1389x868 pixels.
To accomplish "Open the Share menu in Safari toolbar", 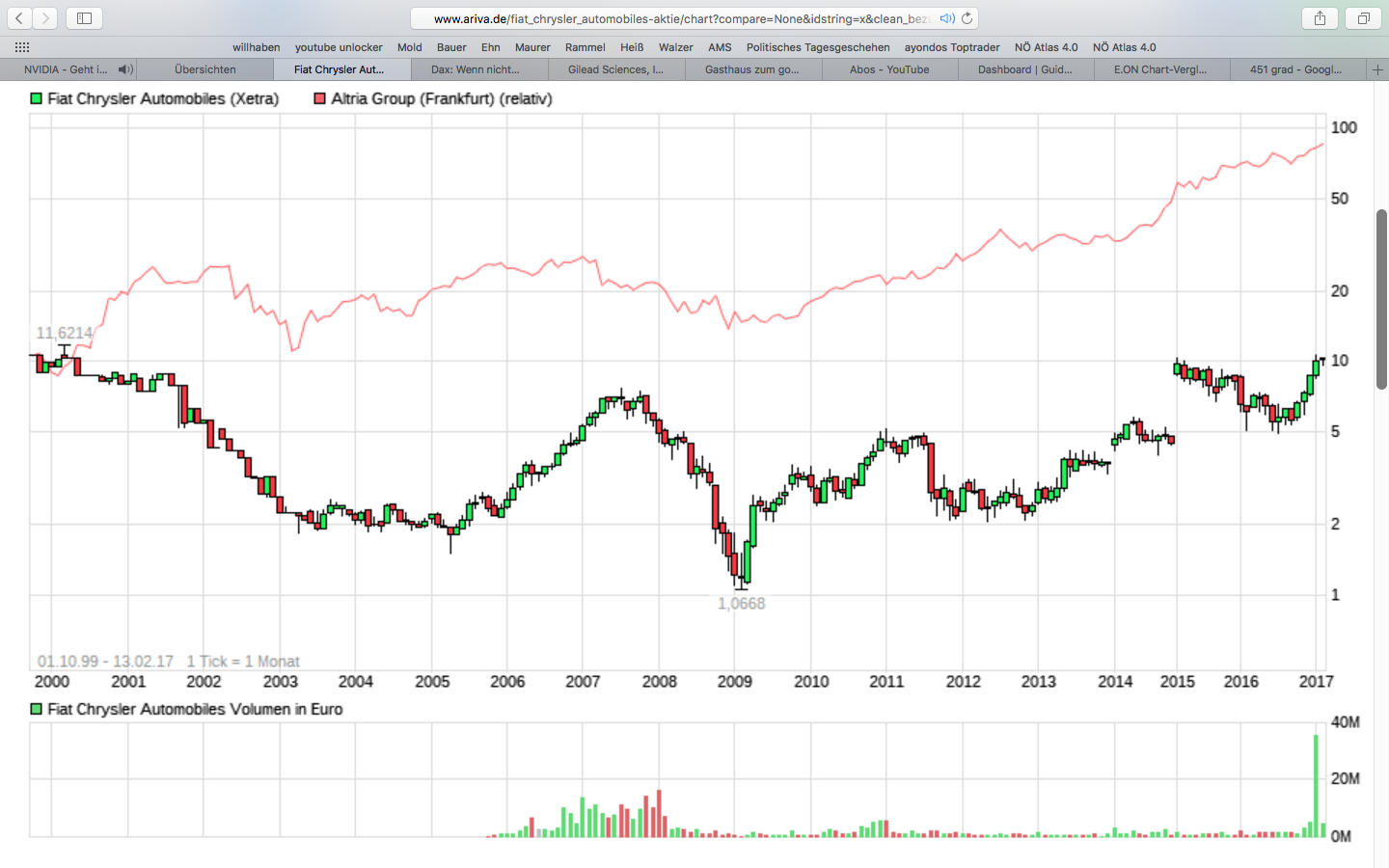I will [1320, 18].
